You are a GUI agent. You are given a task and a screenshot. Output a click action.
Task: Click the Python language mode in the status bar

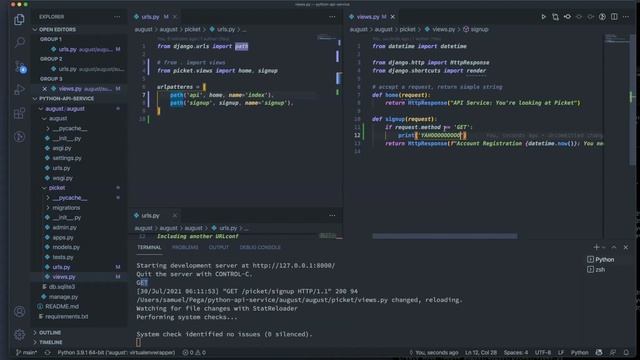pos(579,352)
